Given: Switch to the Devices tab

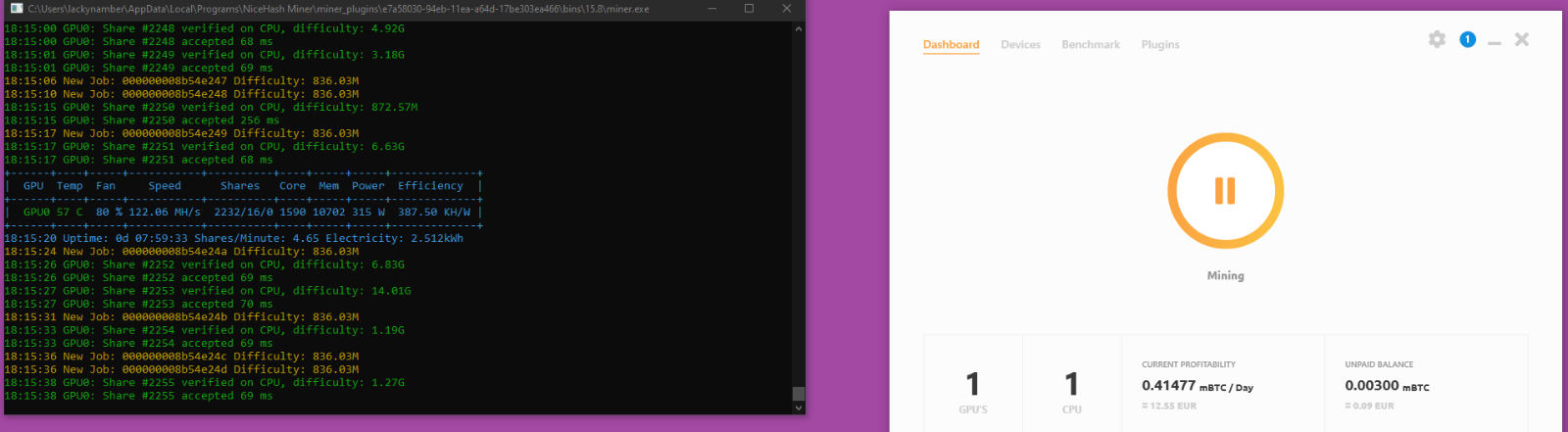Looking at the screenshot, I should click(1020, 45).
